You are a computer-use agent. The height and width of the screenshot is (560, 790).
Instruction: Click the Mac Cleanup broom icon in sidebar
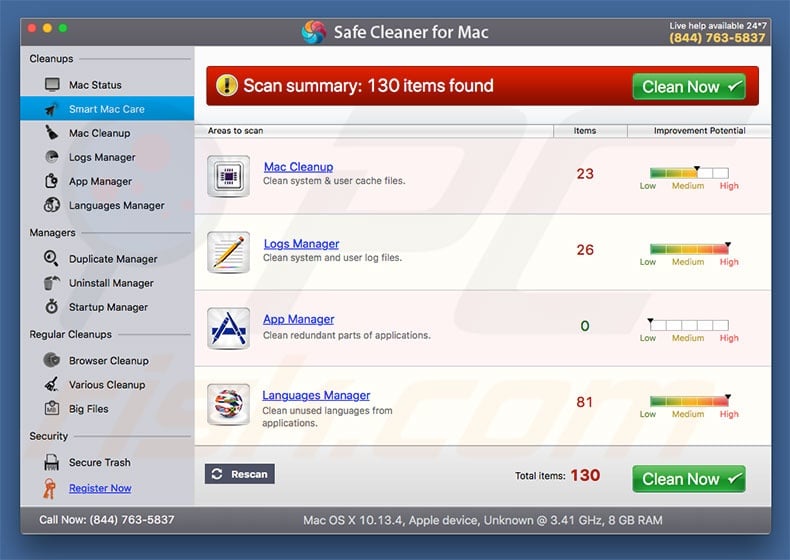[51, 133]
